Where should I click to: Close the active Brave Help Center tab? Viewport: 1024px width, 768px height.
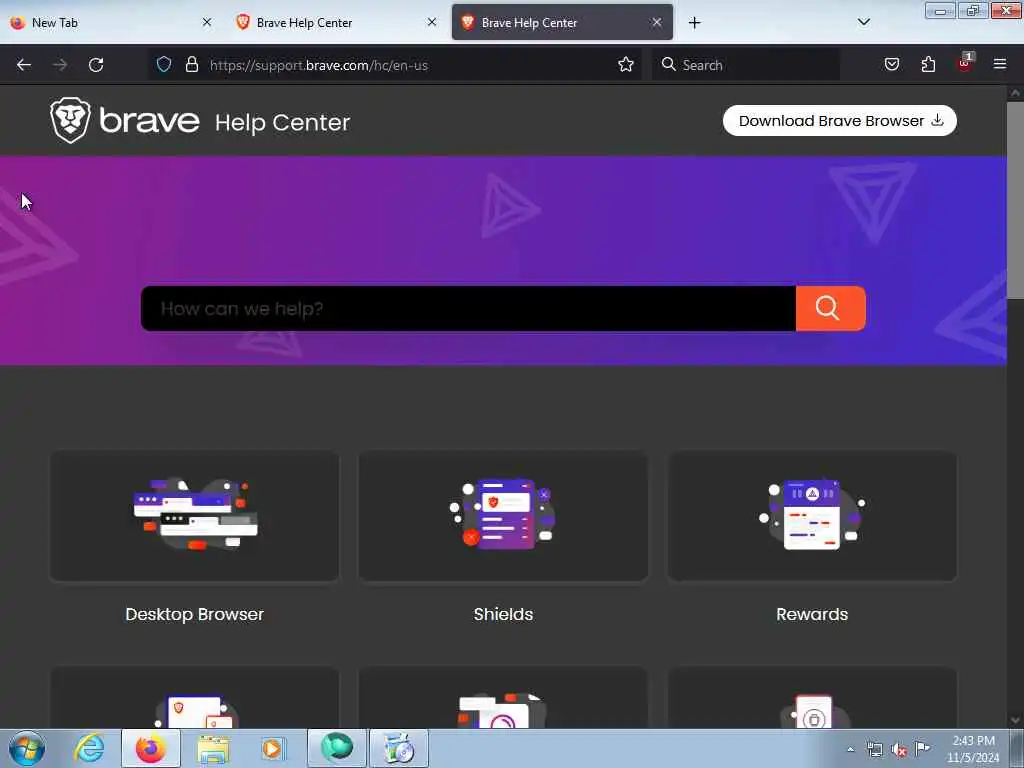coord(657,22)
